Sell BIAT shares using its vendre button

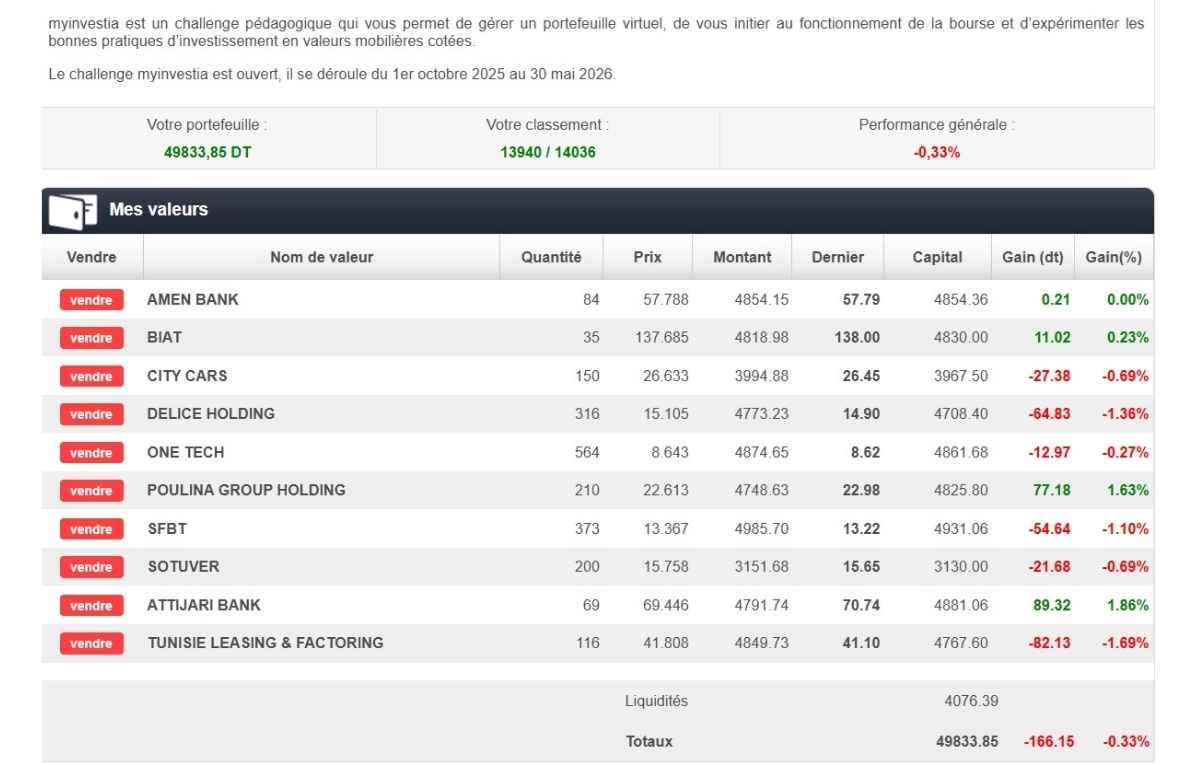[91, 338]
